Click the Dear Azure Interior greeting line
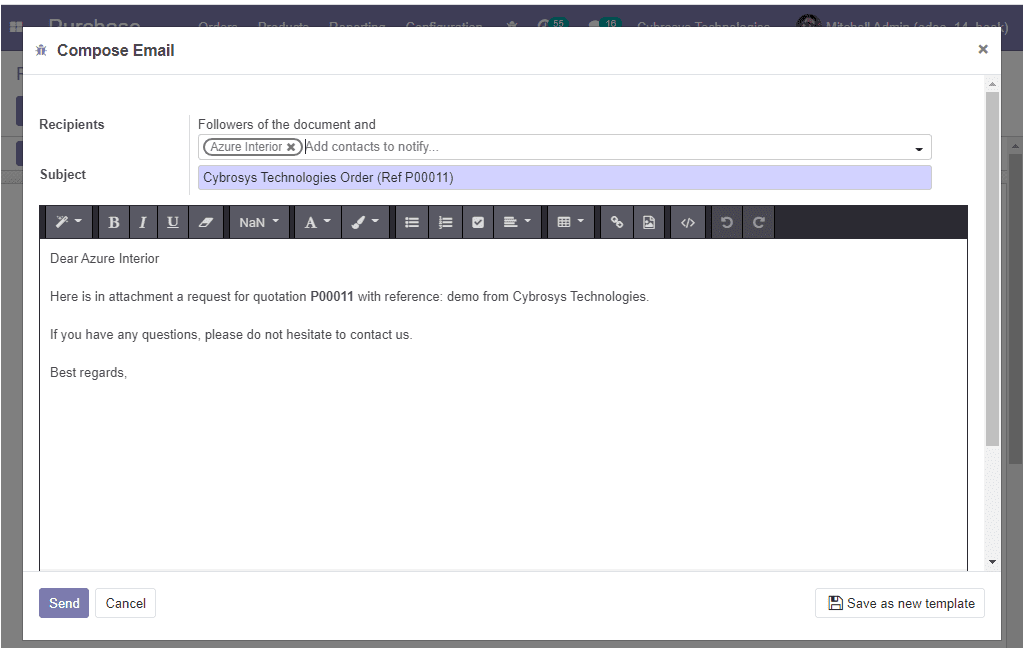 click(104, 259)
